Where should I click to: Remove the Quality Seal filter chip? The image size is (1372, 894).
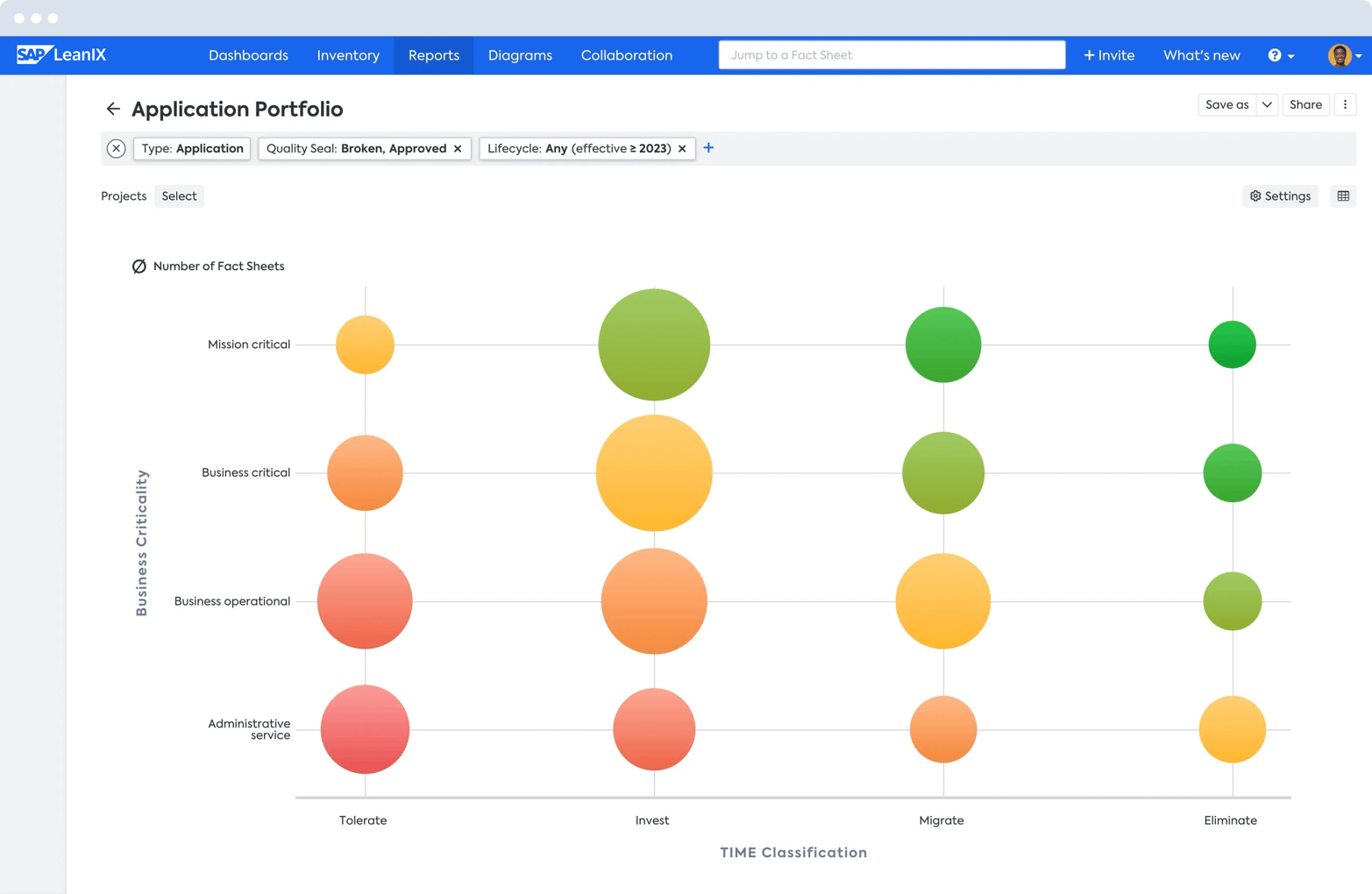(458, 148)
